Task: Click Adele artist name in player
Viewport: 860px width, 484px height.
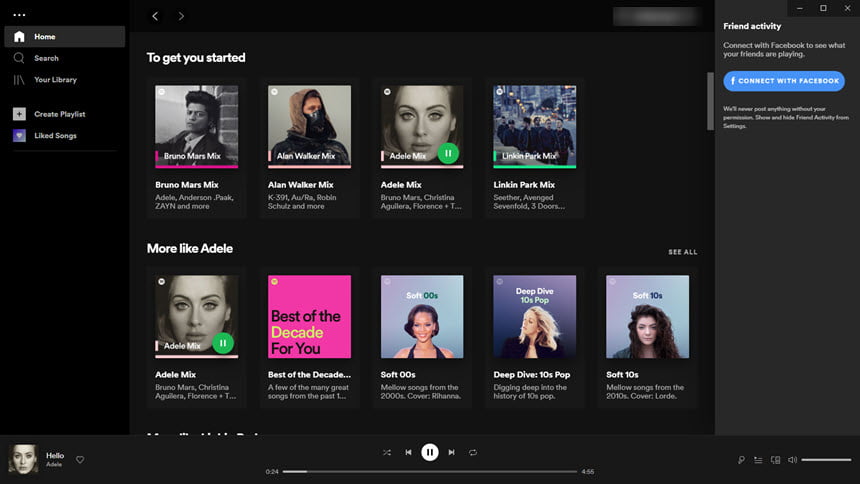Action: point(54,465)
